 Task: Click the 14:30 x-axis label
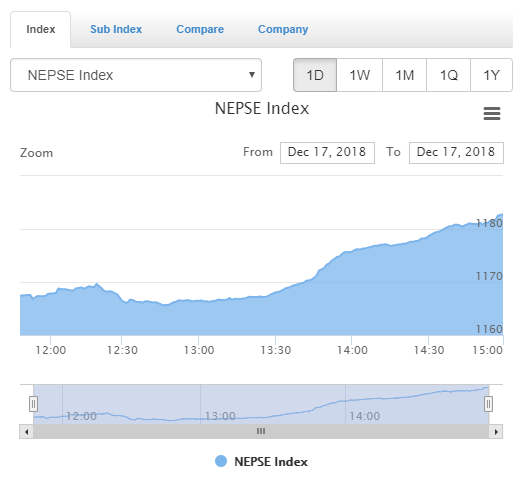[429, 350]
